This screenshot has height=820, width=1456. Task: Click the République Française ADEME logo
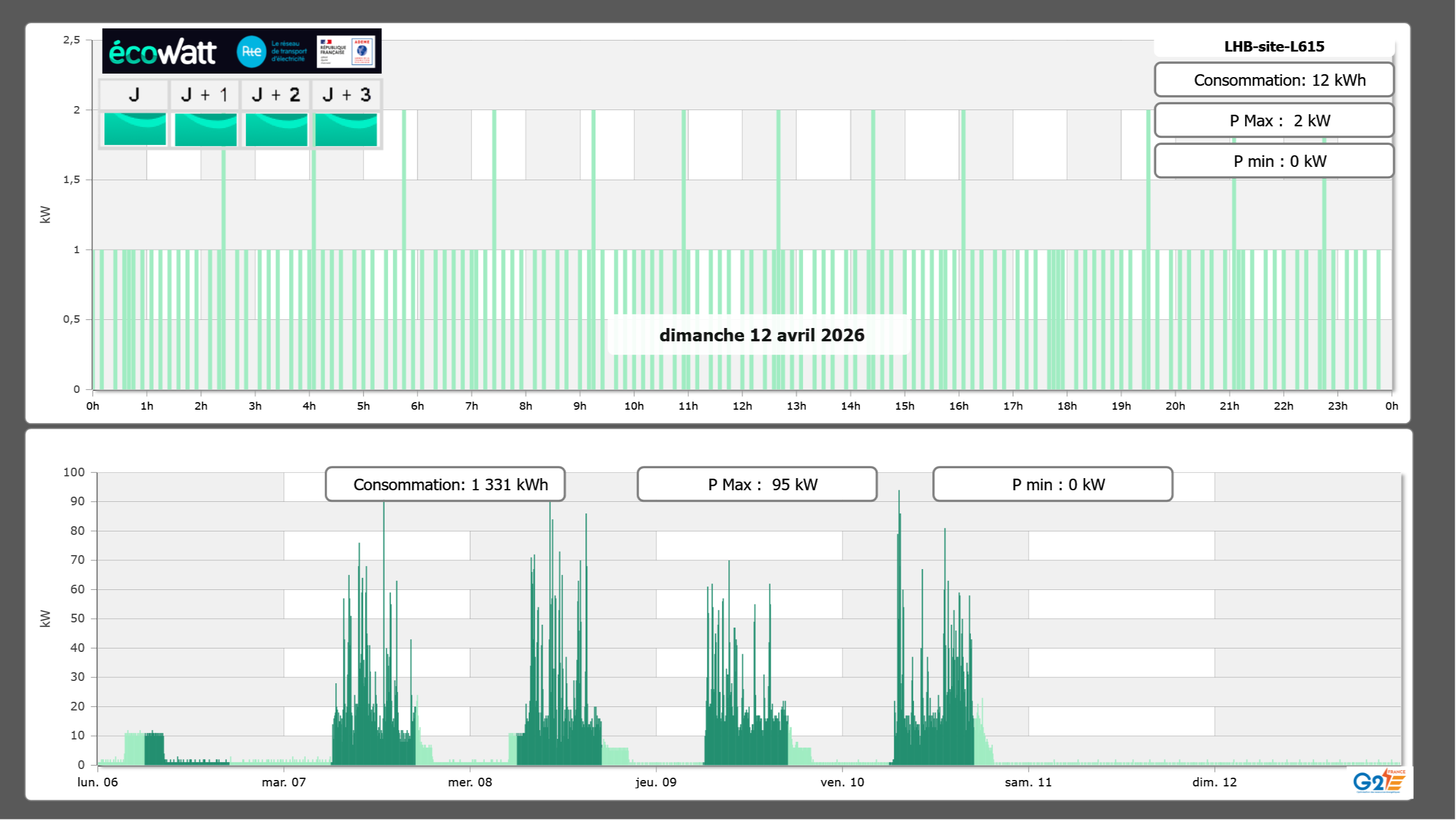[346, 52]
